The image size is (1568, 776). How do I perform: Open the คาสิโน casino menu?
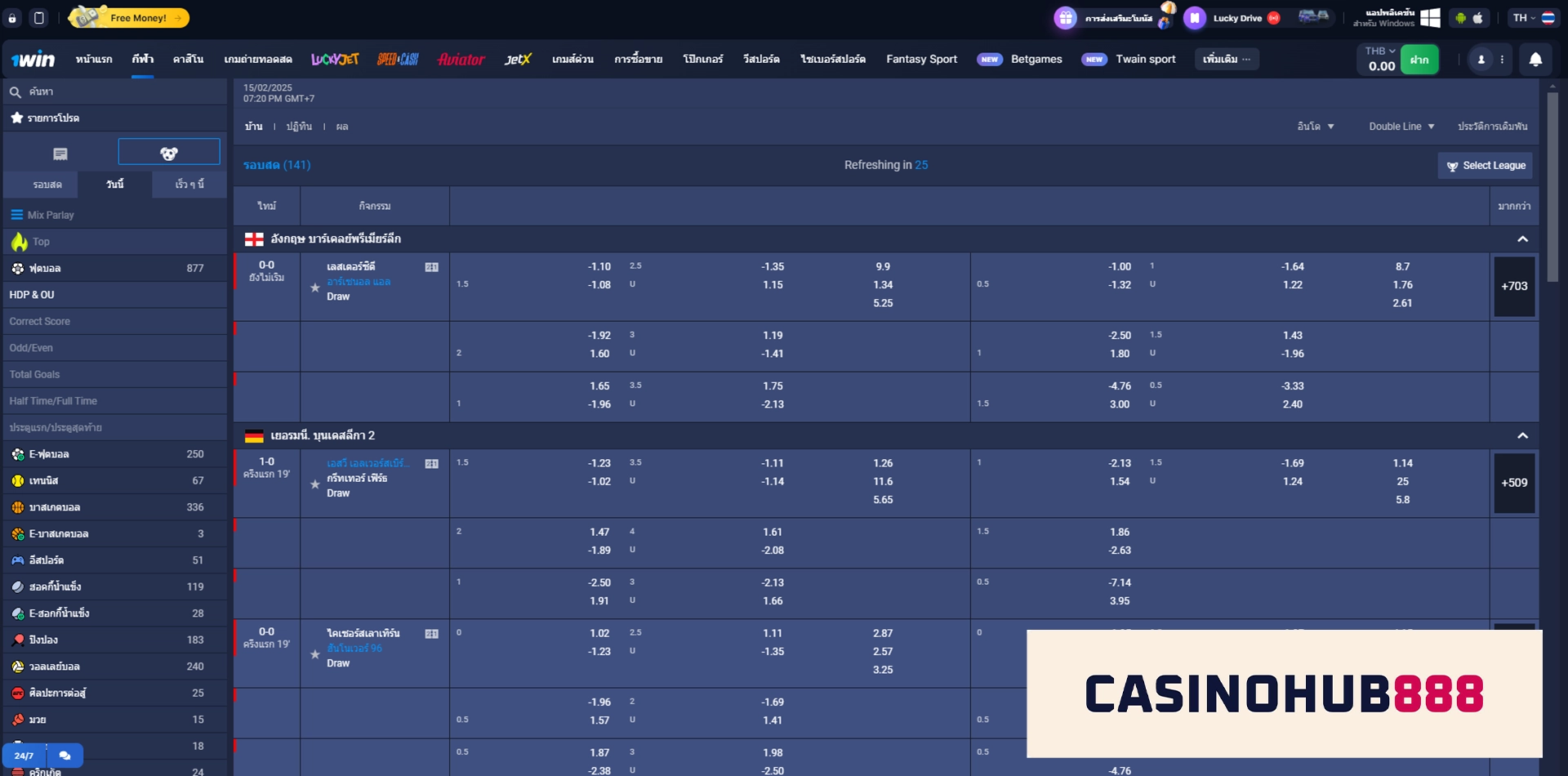[x=188, y=59]
